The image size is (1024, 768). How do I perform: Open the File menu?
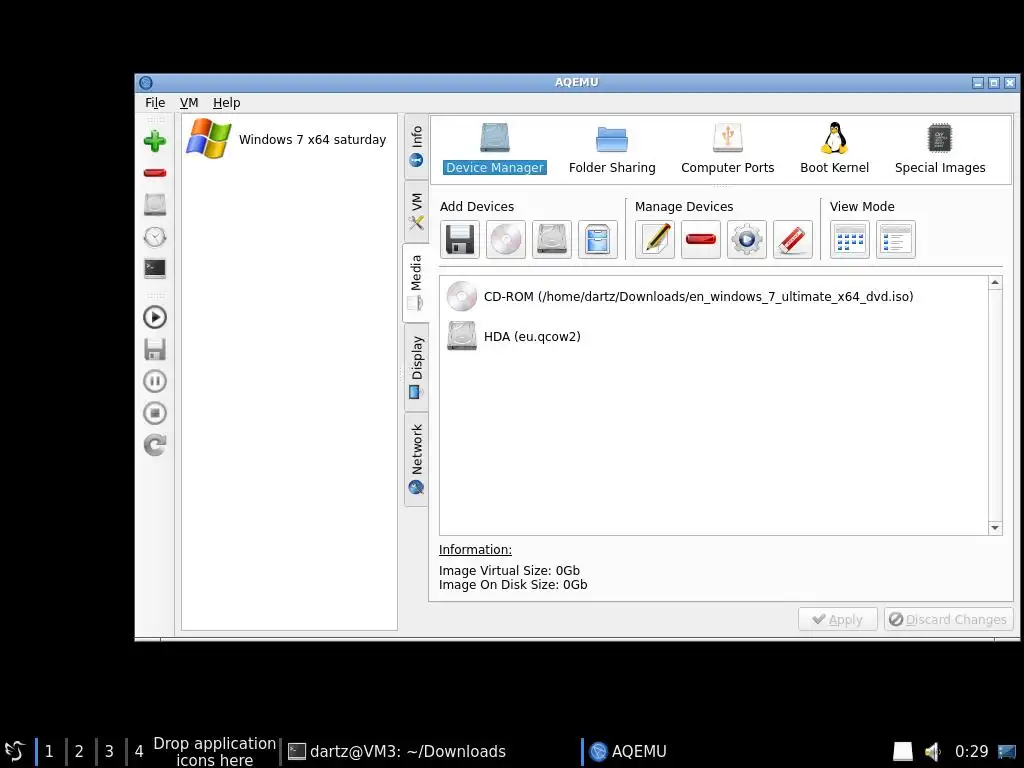(155, 103)
